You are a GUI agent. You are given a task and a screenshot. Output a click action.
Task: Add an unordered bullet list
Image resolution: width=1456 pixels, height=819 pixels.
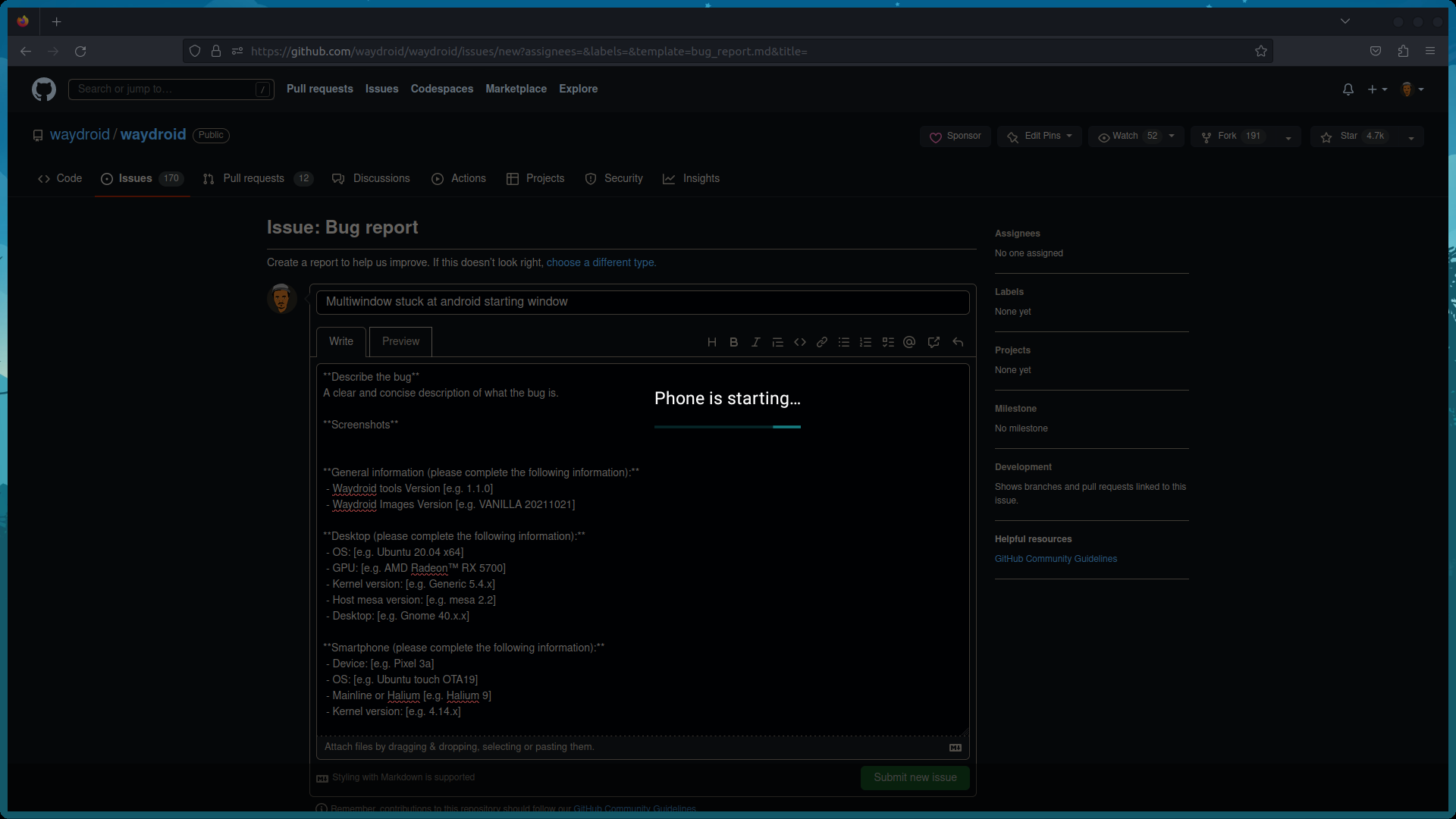pos(843,342)
